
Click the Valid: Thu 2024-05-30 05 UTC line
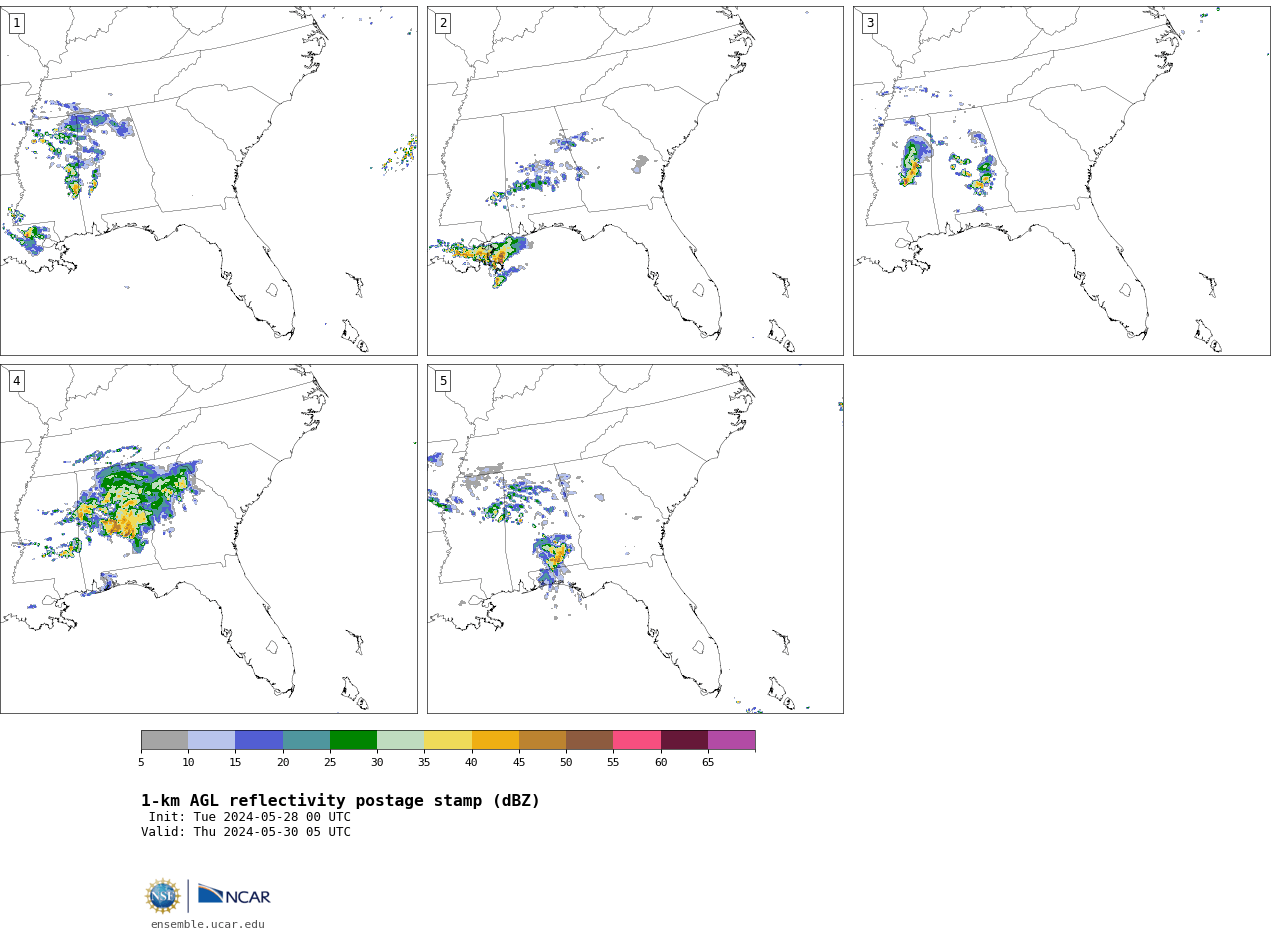point(246,832)
